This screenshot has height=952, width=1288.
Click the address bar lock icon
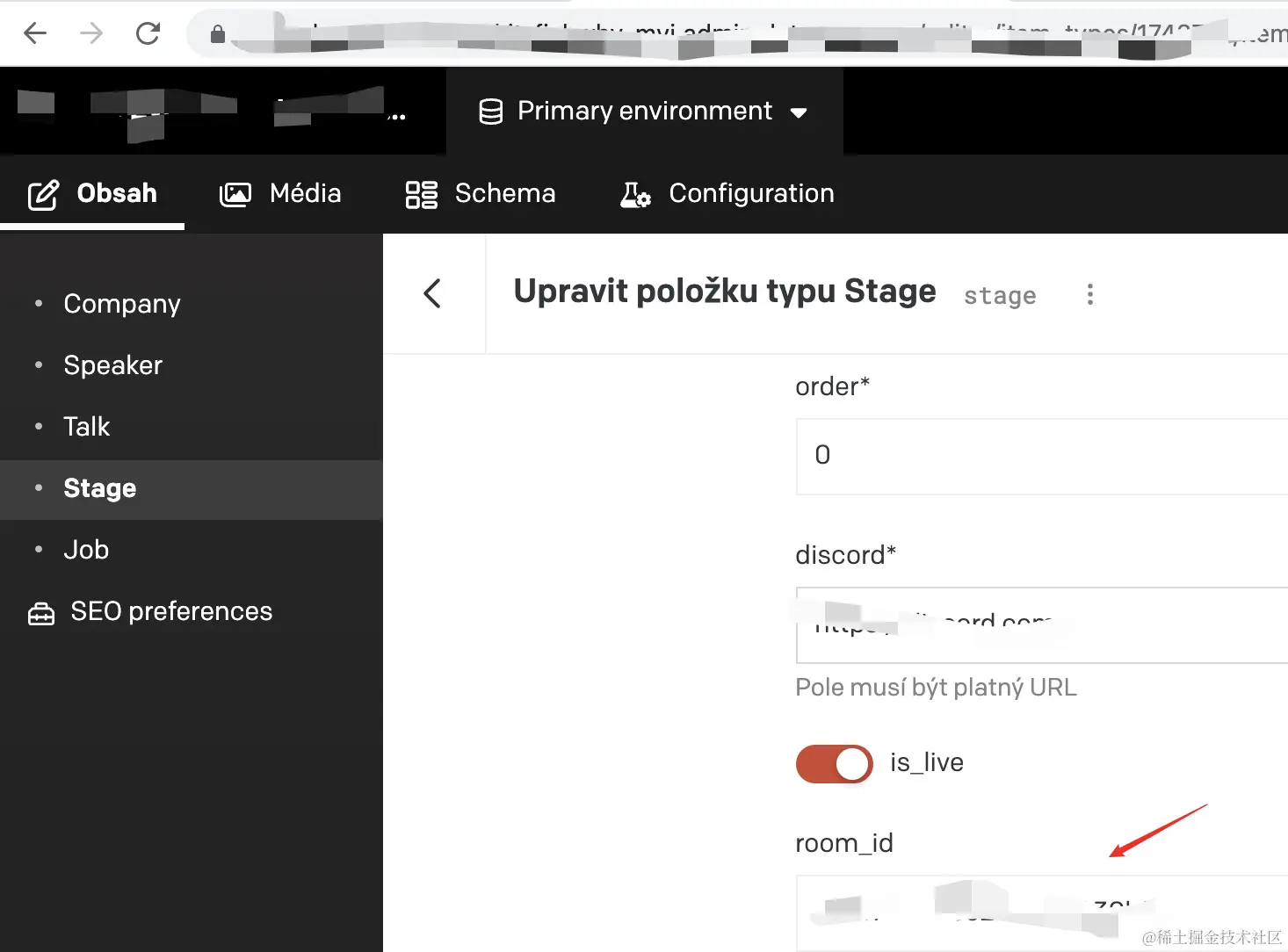coord(218,34)
